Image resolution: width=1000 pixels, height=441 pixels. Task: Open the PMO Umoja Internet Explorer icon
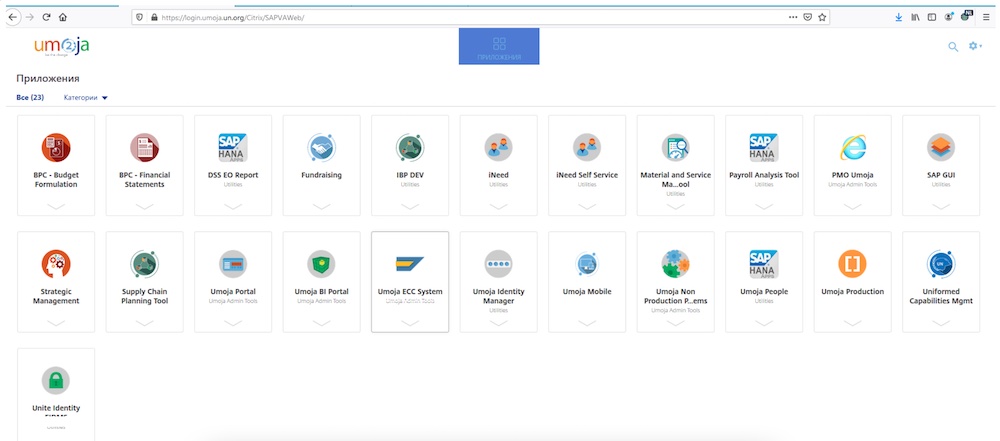(x=853, y=147)
